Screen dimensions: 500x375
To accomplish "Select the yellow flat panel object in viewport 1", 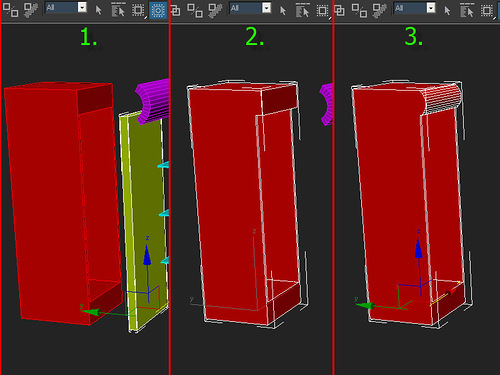I will click(x=147, y=200).
